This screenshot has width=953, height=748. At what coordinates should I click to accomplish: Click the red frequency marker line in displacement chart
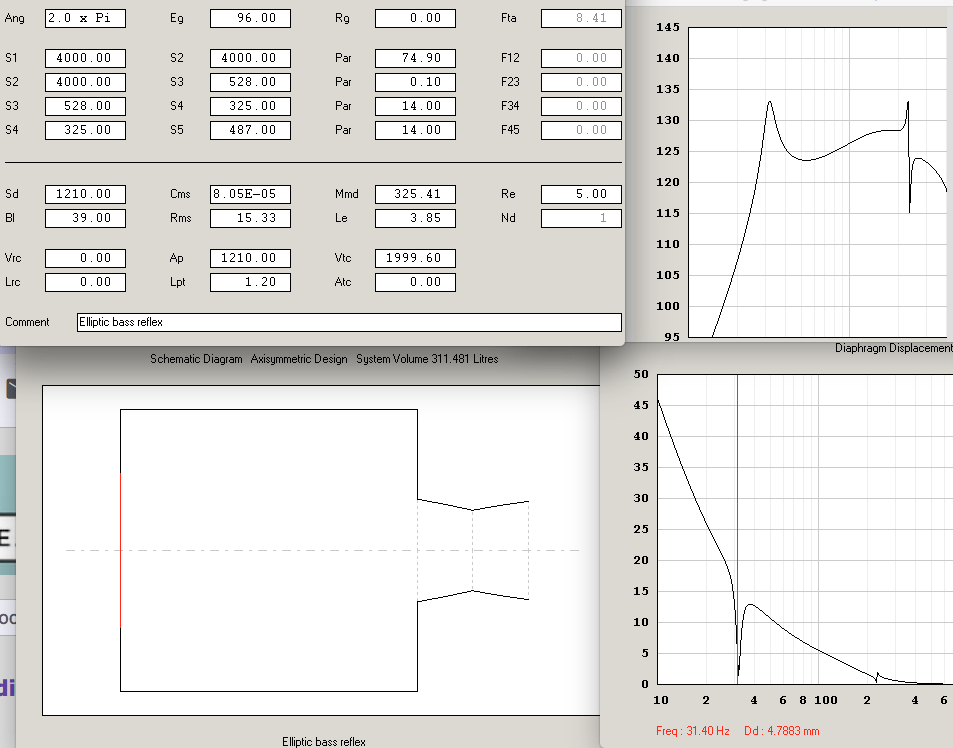[x=737, y=529]
